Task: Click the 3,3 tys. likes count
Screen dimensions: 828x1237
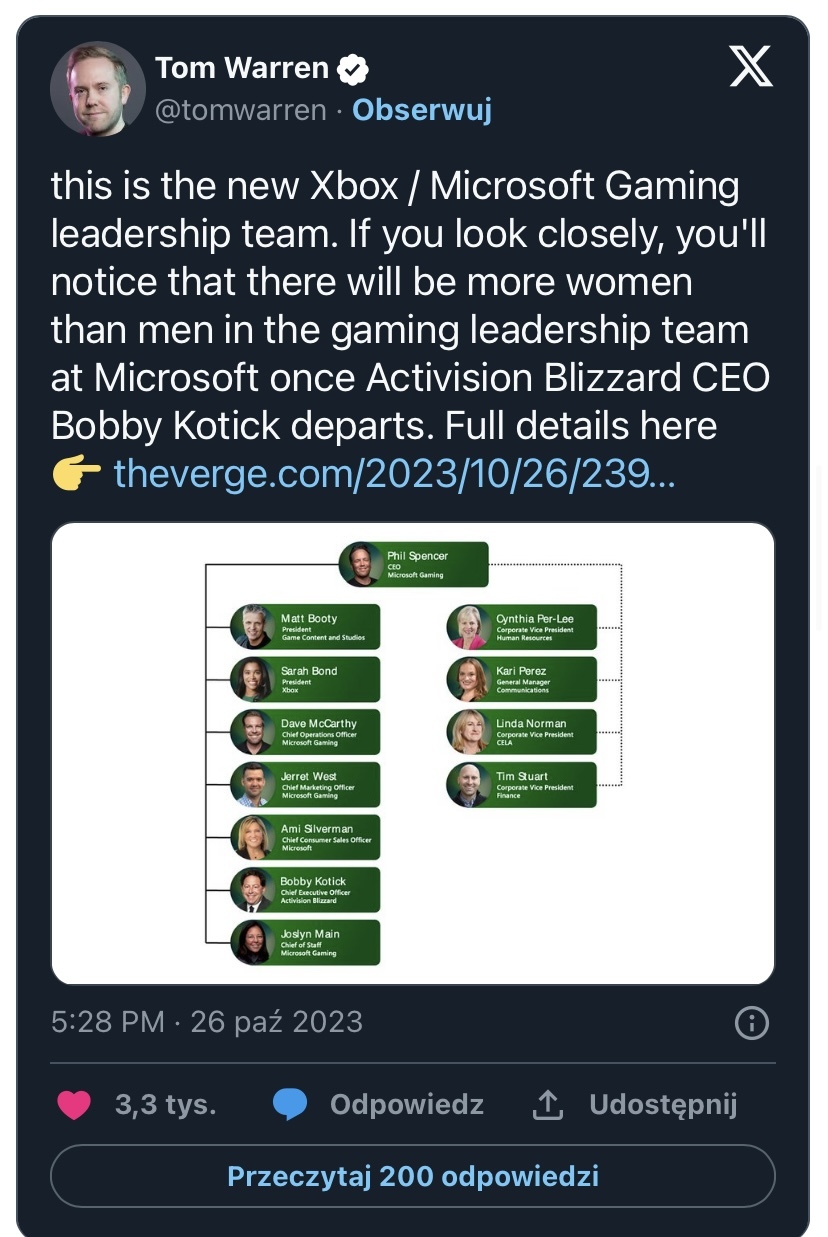Action: point(166,1105)
